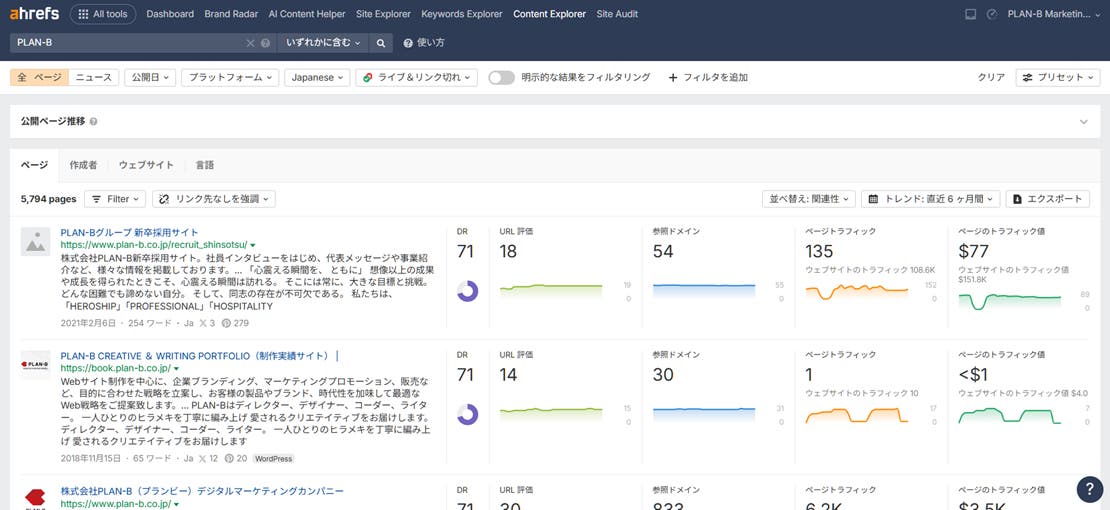Open the 公開日 dropdown filter

[x=150, y=77]
